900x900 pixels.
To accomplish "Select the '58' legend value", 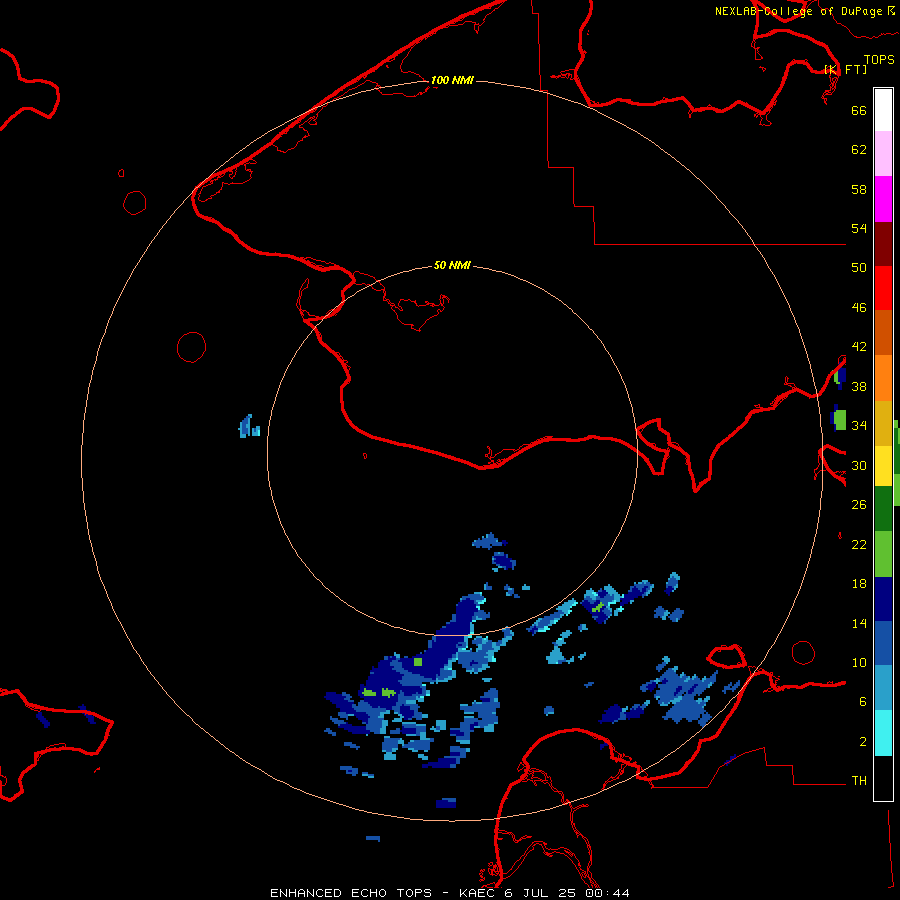I will pos(859,189).
